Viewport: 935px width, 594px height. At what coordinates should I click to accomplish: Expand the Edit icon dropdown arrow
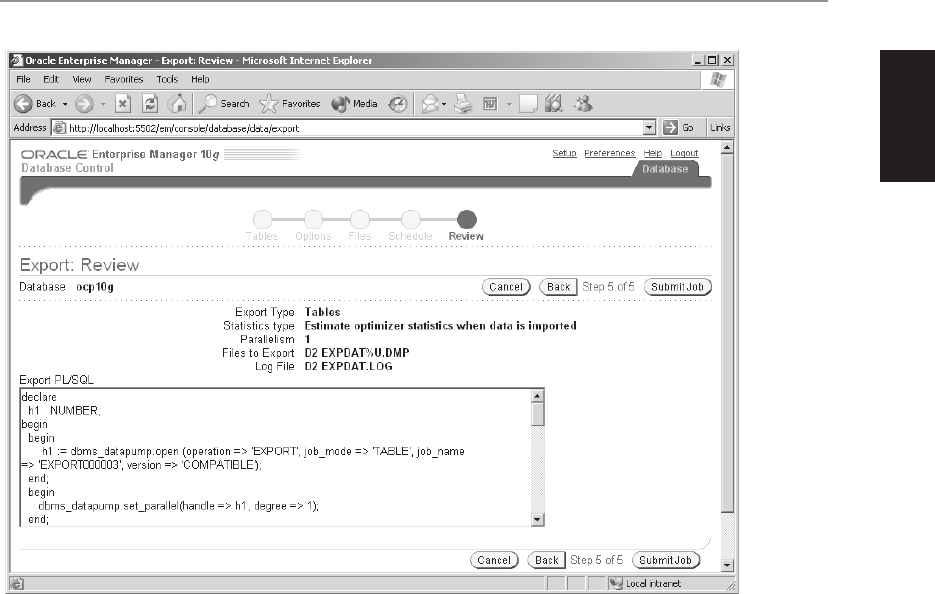(x=509, y=104)
